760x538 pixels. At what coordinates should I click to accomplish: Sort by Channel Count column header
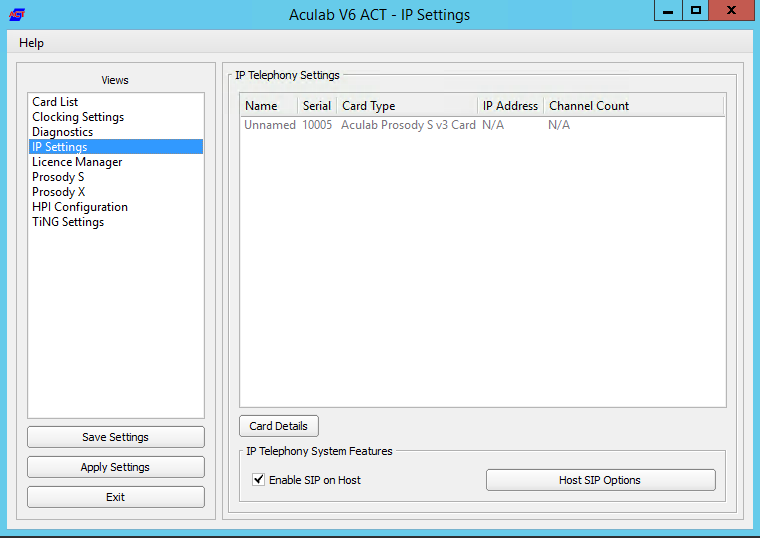pyautogui.click(x=633, y=106)
